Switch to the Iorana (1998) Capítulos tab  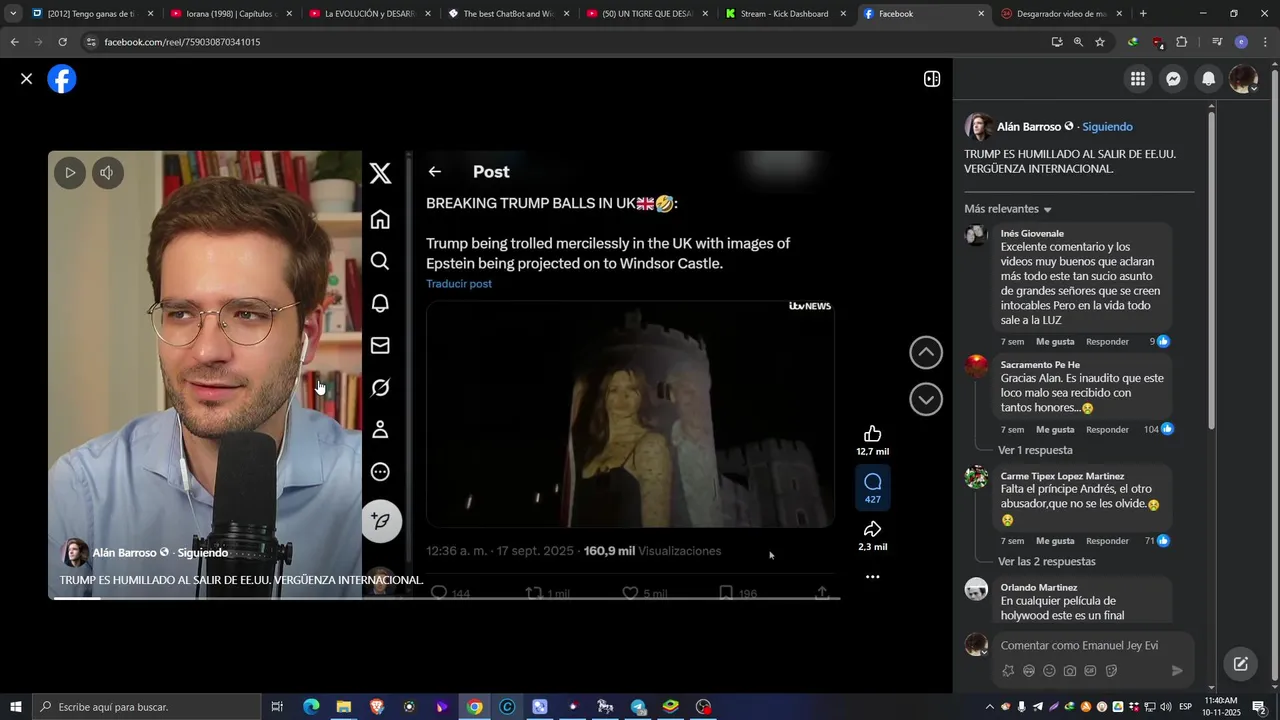pyautogui.click(x=231, y=14)
